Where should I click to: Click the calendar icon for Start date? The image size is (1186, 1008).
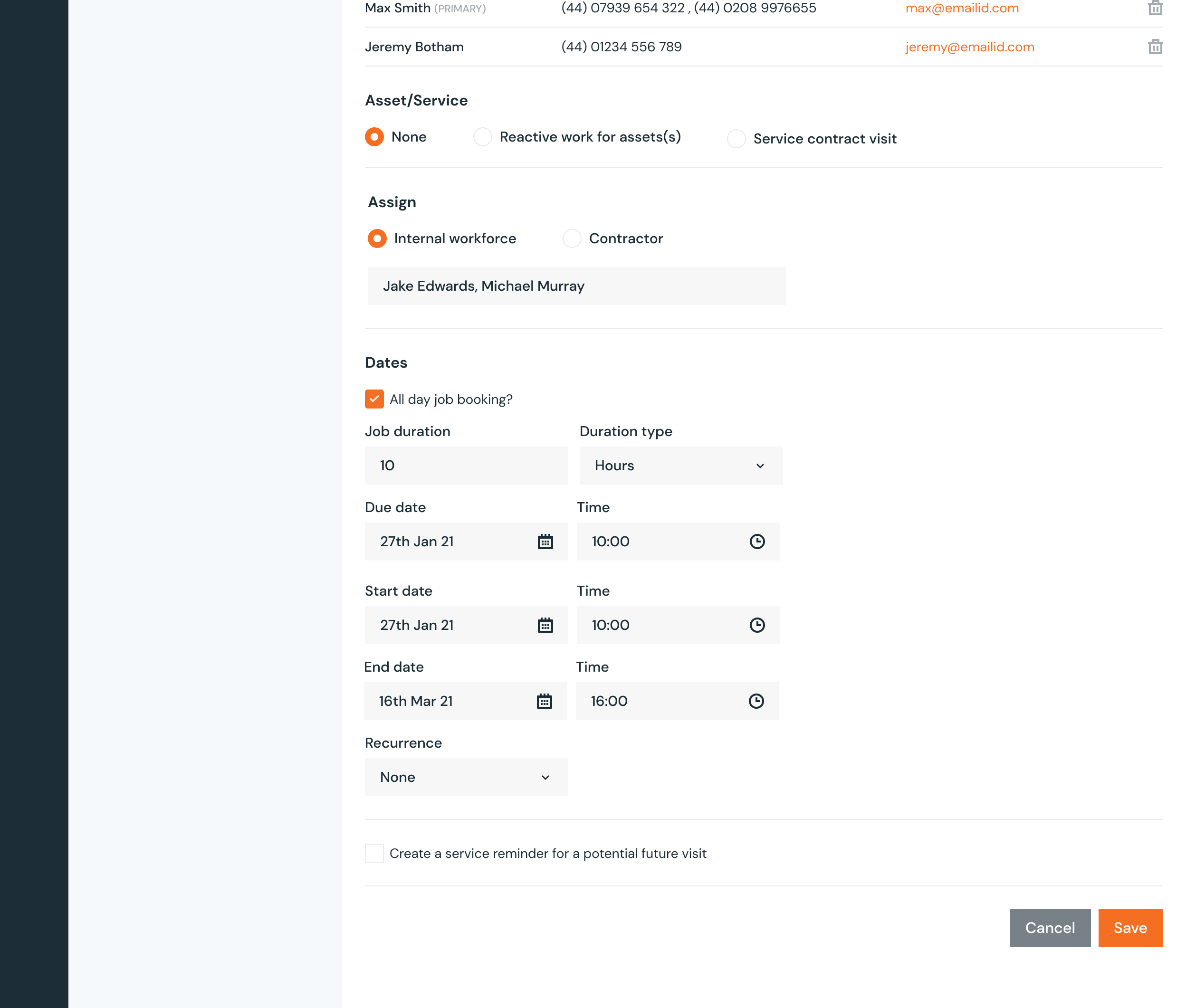click(545, 625)
